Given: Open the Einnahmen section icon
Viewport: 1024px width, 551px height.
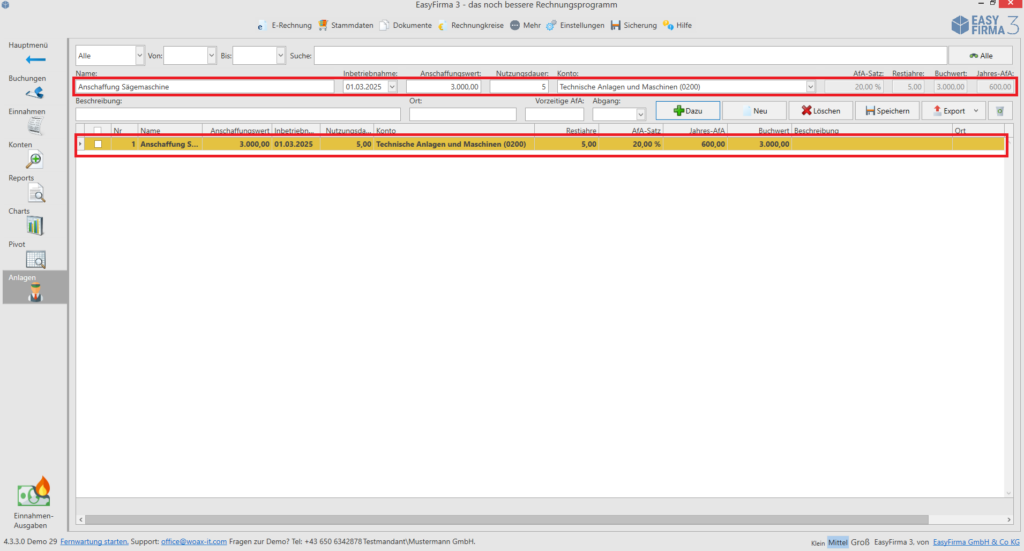Looking at the screenshot, I should pyautogui.click(x=35, y=126).
